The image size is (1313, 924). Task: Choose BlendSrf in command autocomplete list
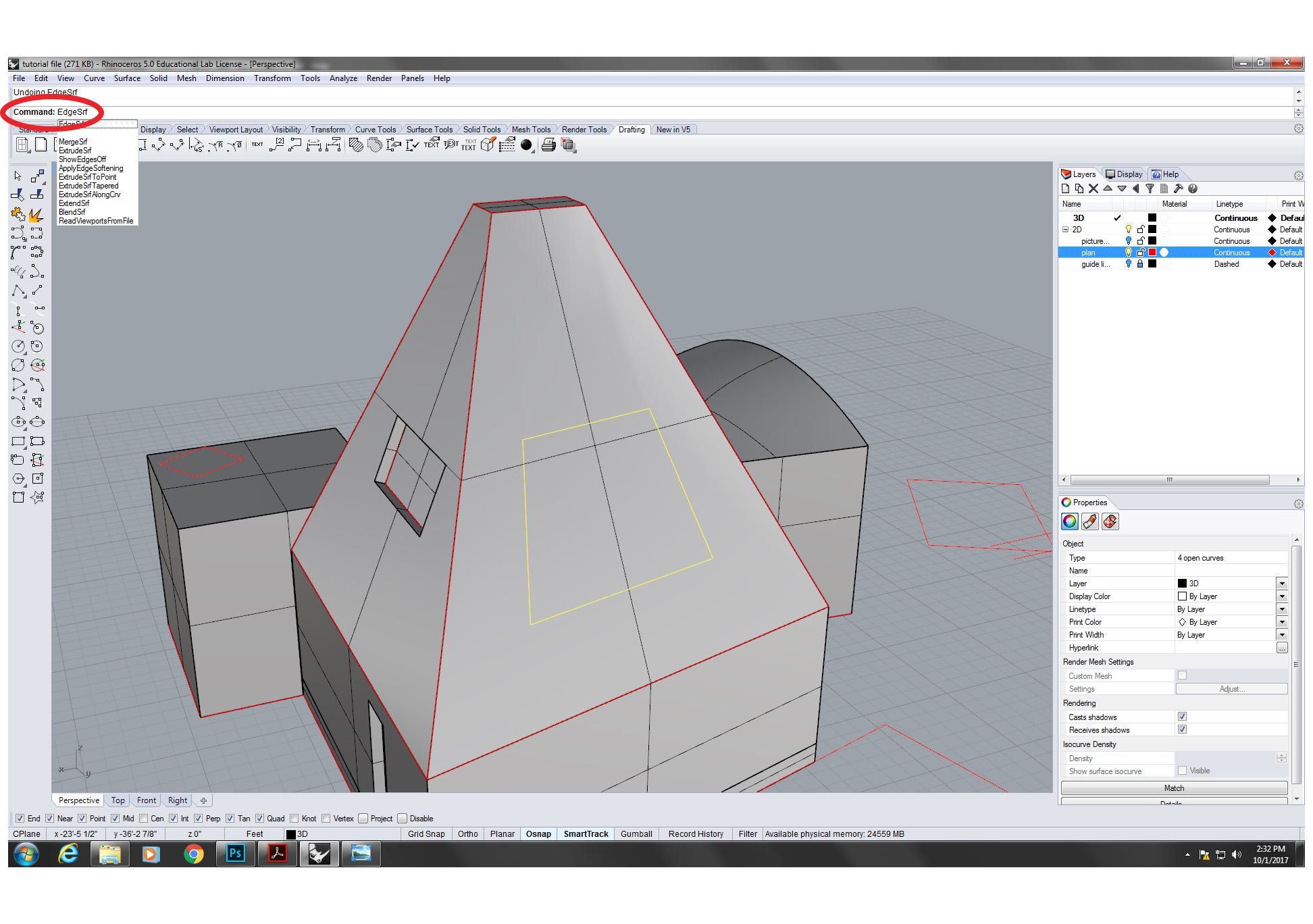coord(72,212)
